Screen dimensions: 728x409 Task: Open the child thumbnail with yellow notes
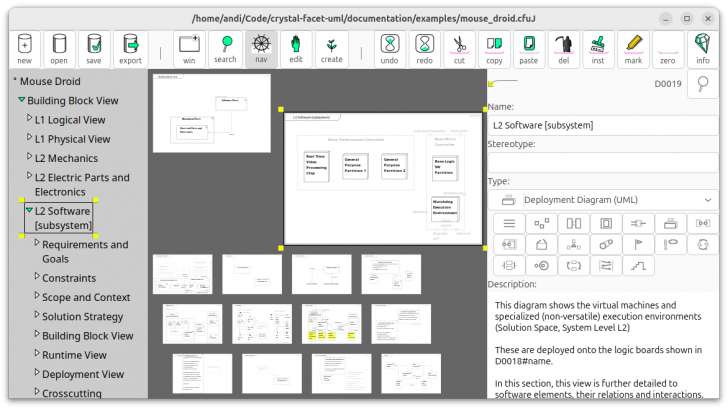332,324
